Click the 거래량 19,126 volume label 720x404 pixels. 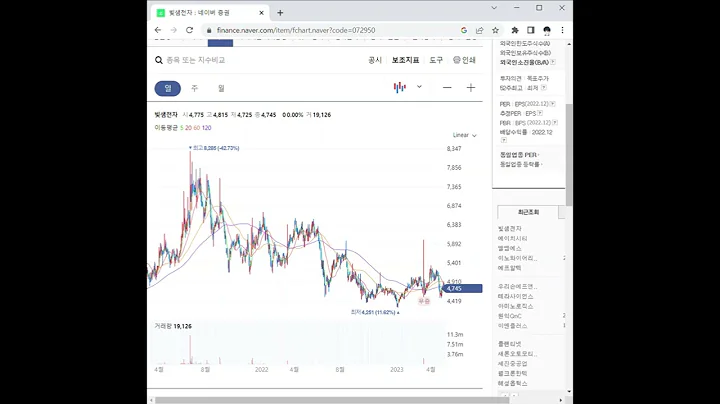[173, 326]
